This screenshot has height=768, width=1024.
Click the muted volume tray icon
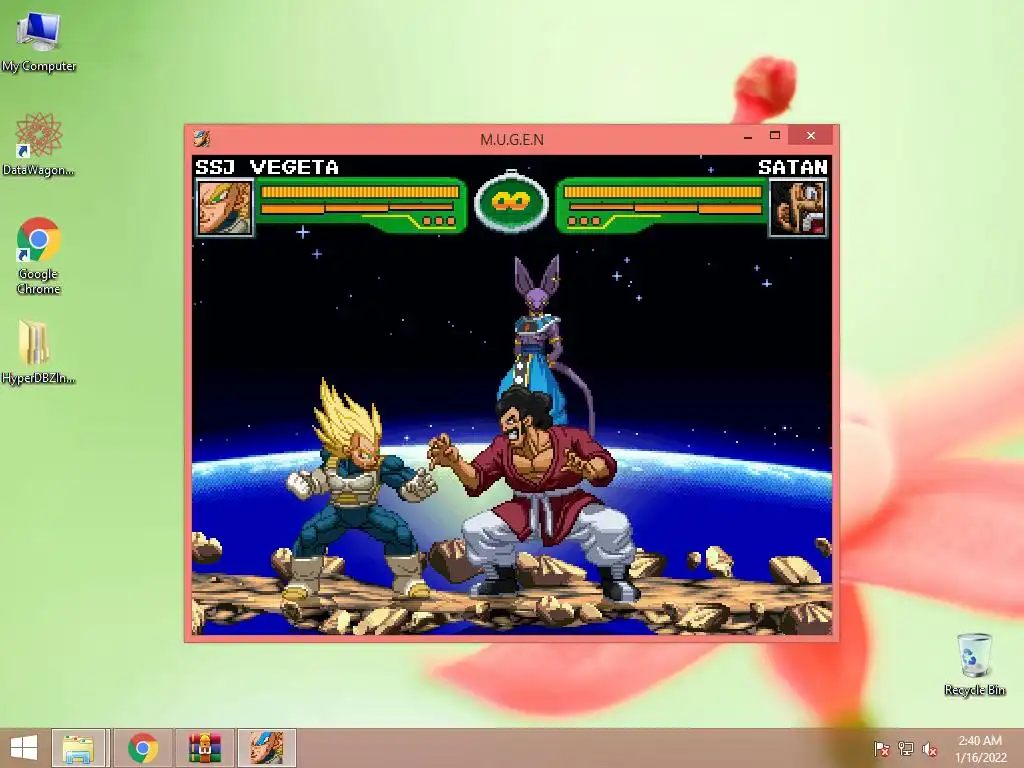tap(930, 749)
